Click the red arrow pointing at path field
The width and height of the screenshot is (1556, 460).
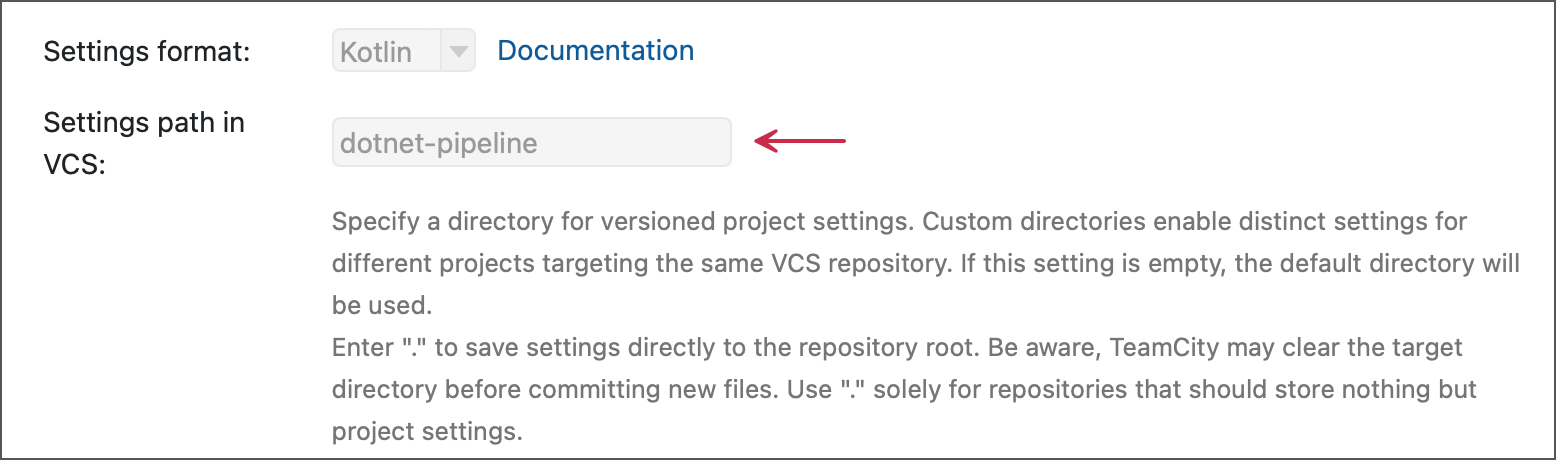click(x=800, y=141)
